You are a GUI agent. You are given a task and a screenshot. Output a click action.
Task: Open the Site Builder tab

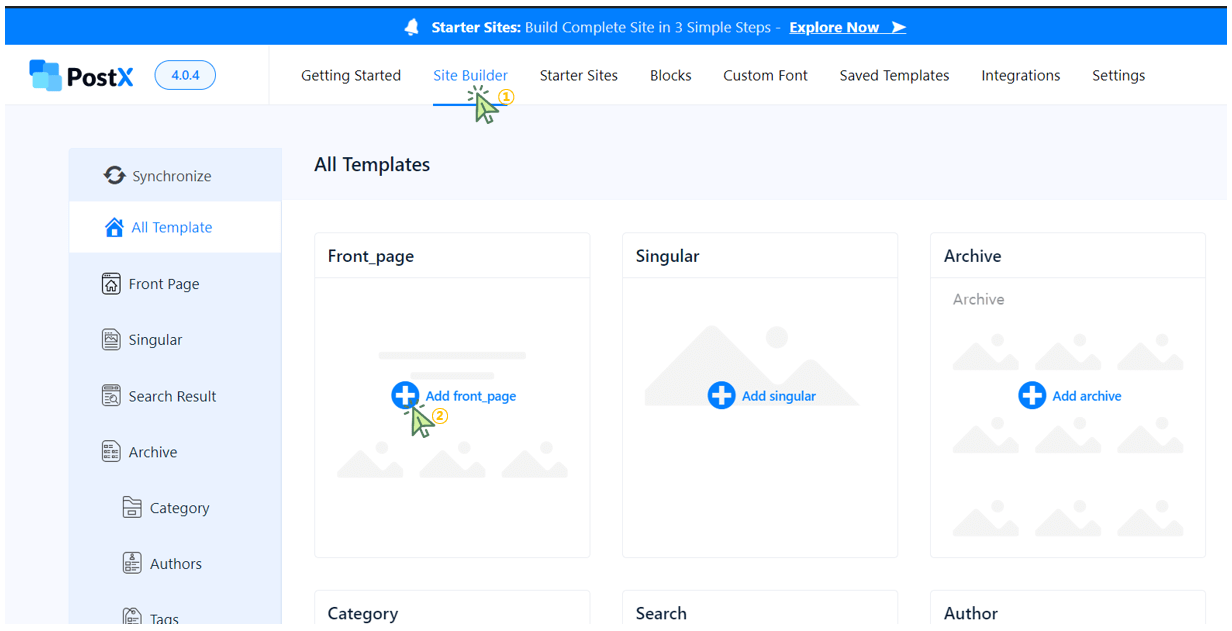(x=470, y=75)
